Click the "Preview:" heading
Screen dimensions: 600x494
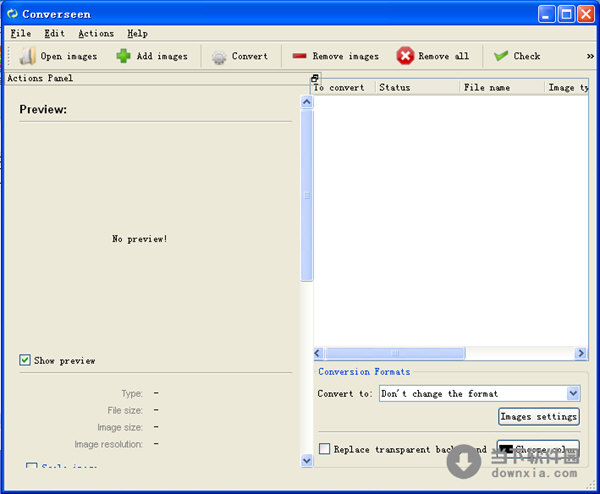coord(43,109)
